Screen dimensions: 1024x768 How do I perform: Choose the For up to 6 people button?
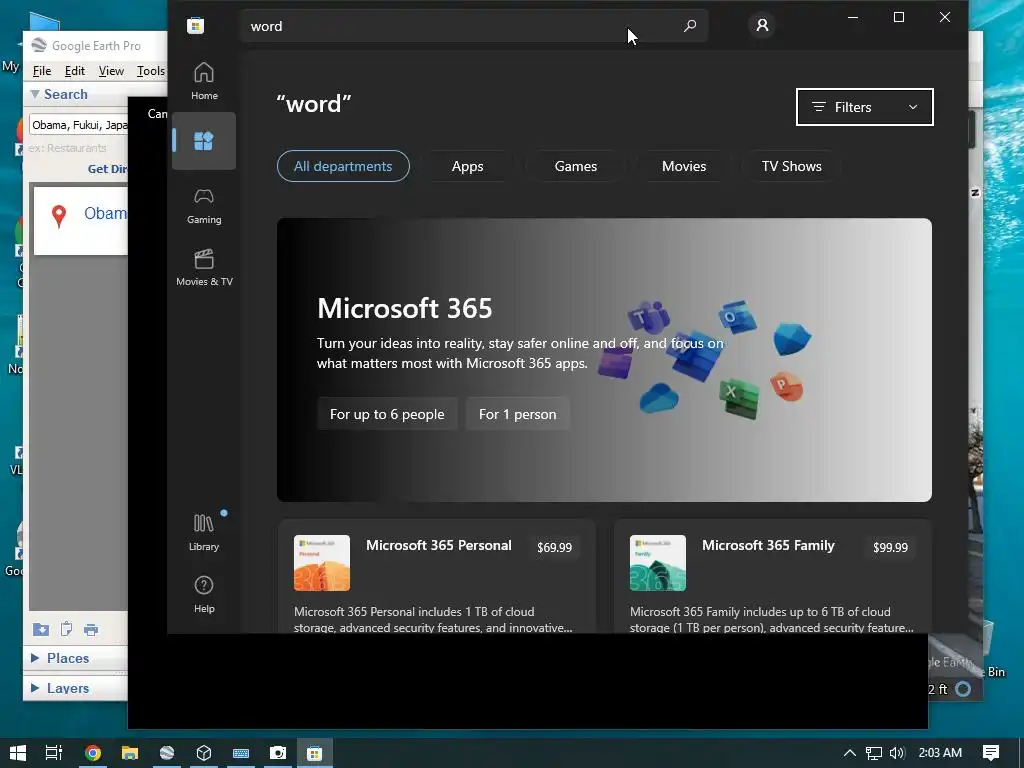[x=387, y=414]
